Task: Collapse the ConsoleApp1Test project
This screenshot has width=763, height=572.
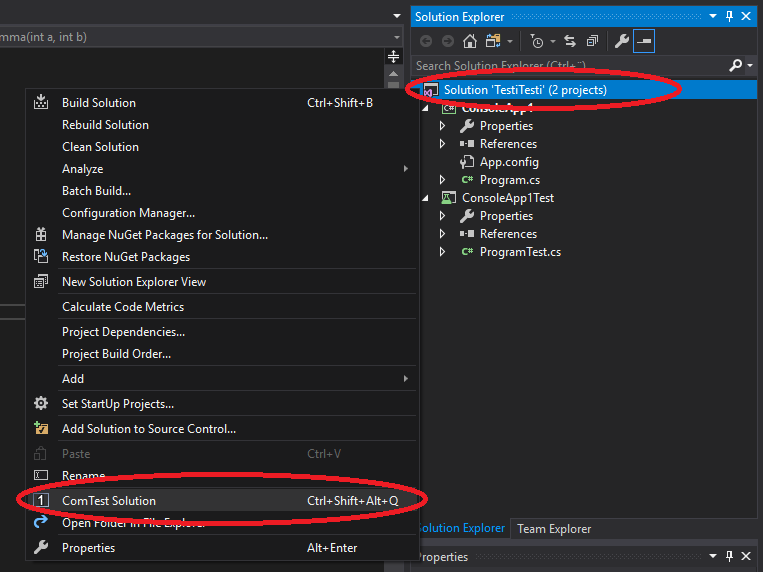Action: click(x=425, y=198)
